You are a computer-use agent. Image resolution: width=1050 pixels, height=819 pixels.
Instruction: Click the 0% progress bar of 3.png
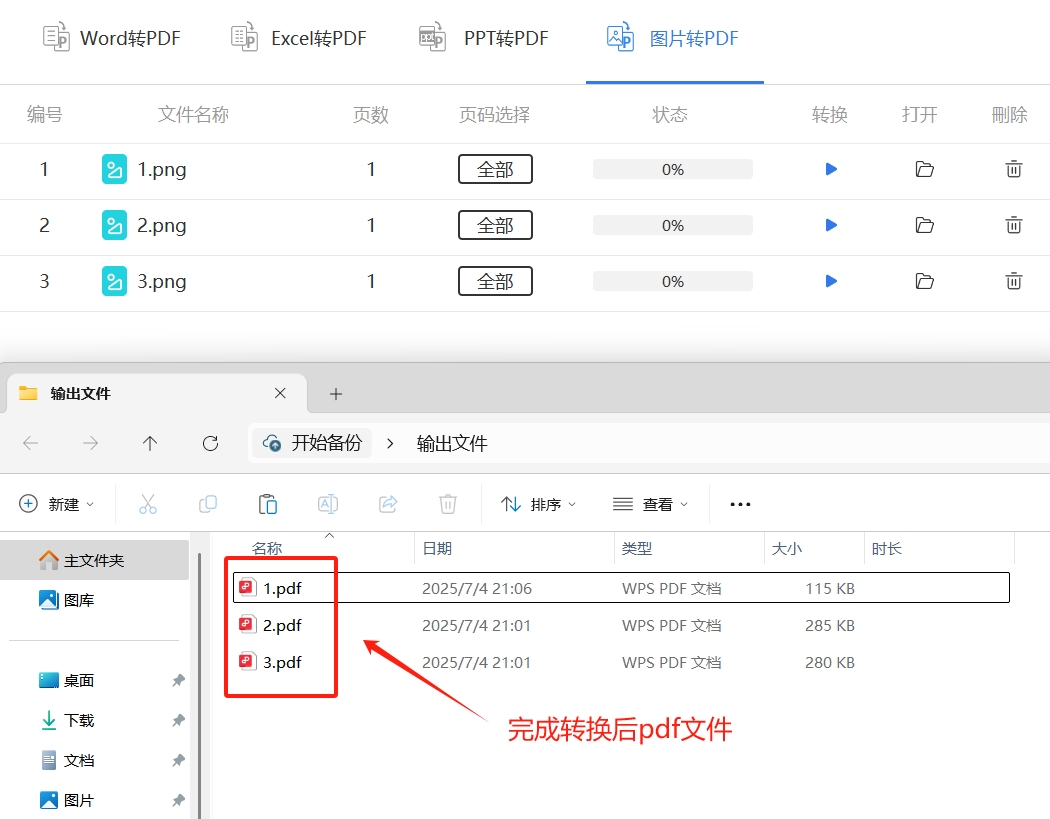click(x=672, y=281)
